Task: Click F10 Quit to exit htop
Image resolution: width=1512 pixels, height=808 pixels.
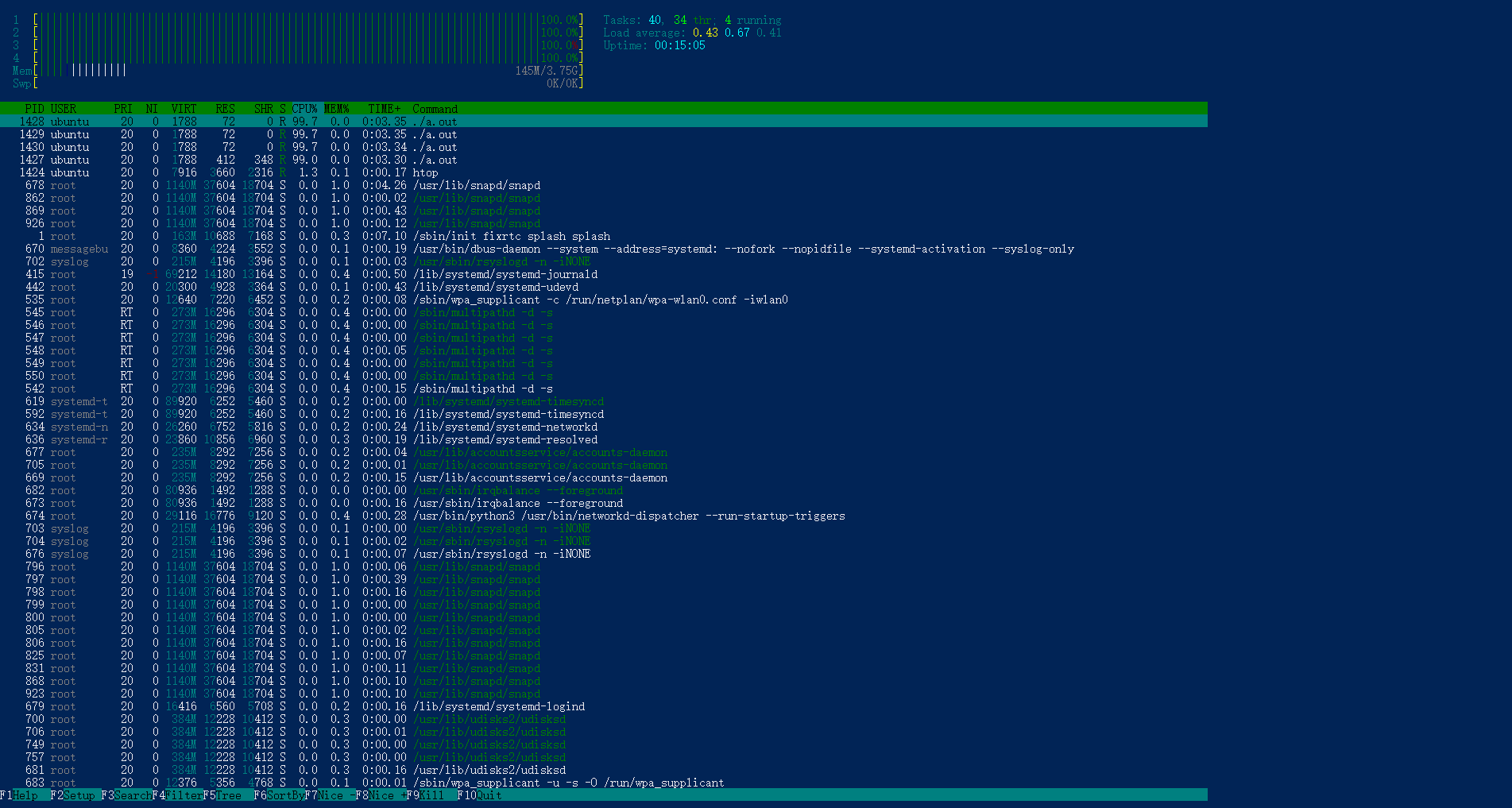Action: point(480,795)
